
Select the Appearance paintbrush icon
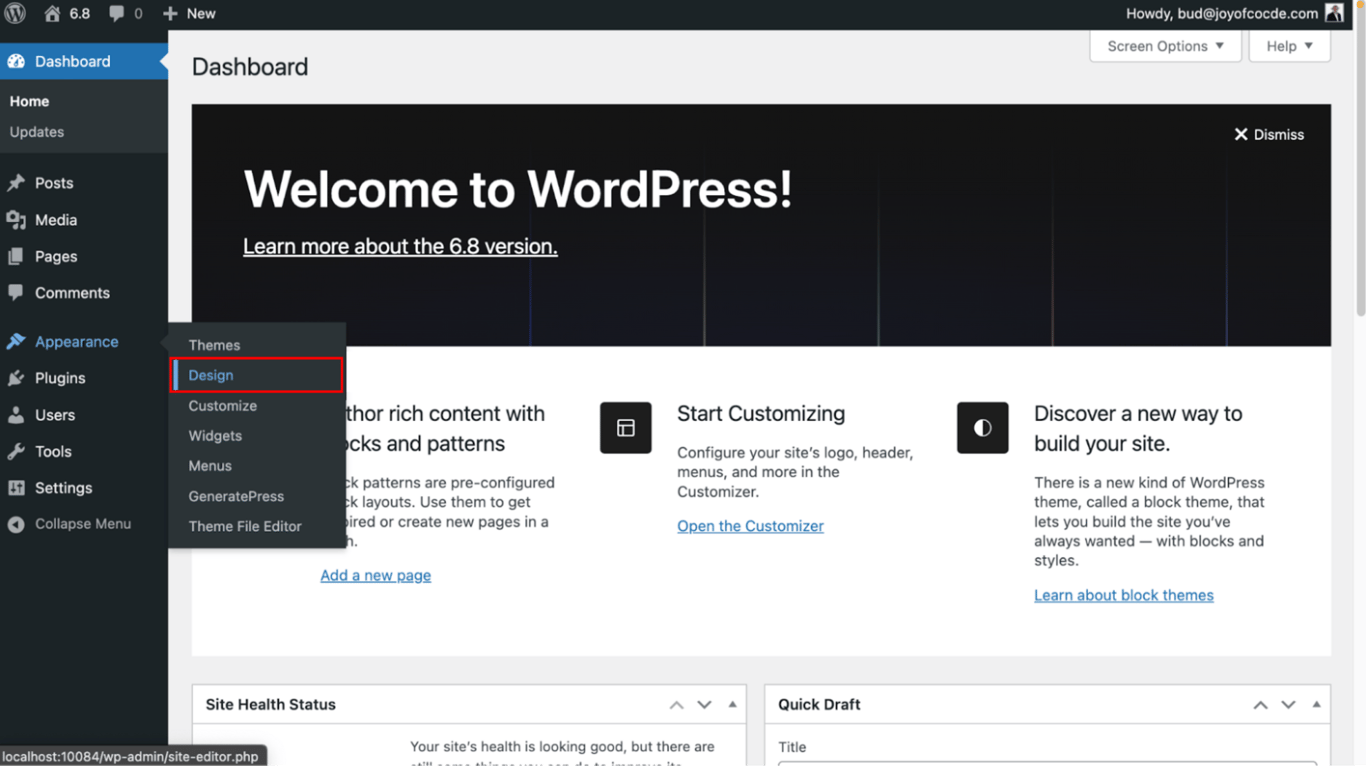17,341
